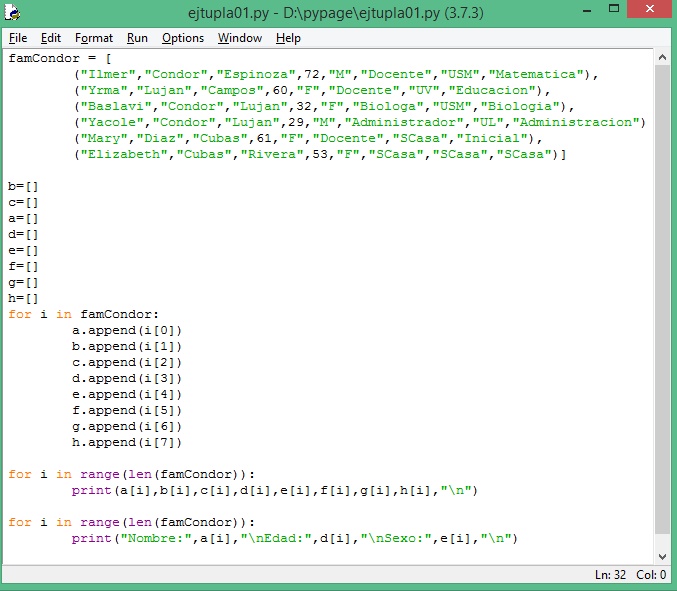
Task: Place cursor on the h=[] line
Action: (23, 298)
